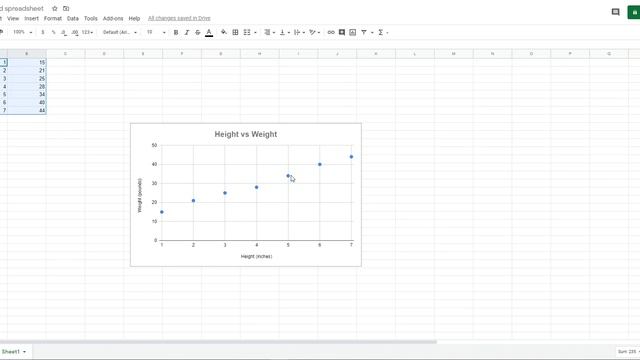Open more number formats 123 dropdown
640x360 pixels.
(87, 32)
